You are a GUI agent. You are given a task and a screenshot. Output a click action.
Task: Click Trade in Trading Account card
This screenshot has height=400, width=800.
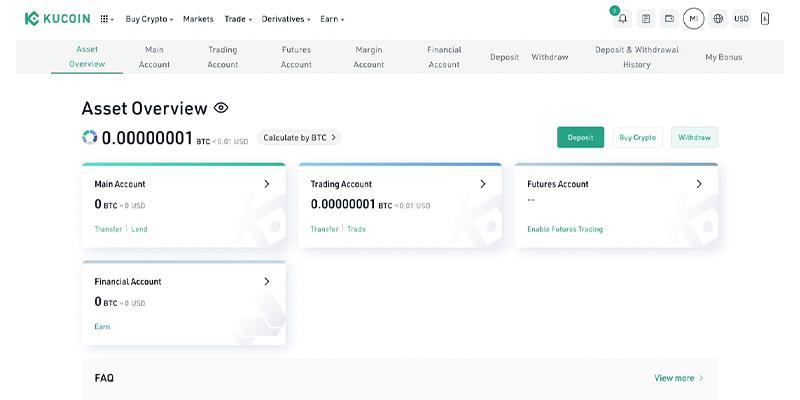357,229
